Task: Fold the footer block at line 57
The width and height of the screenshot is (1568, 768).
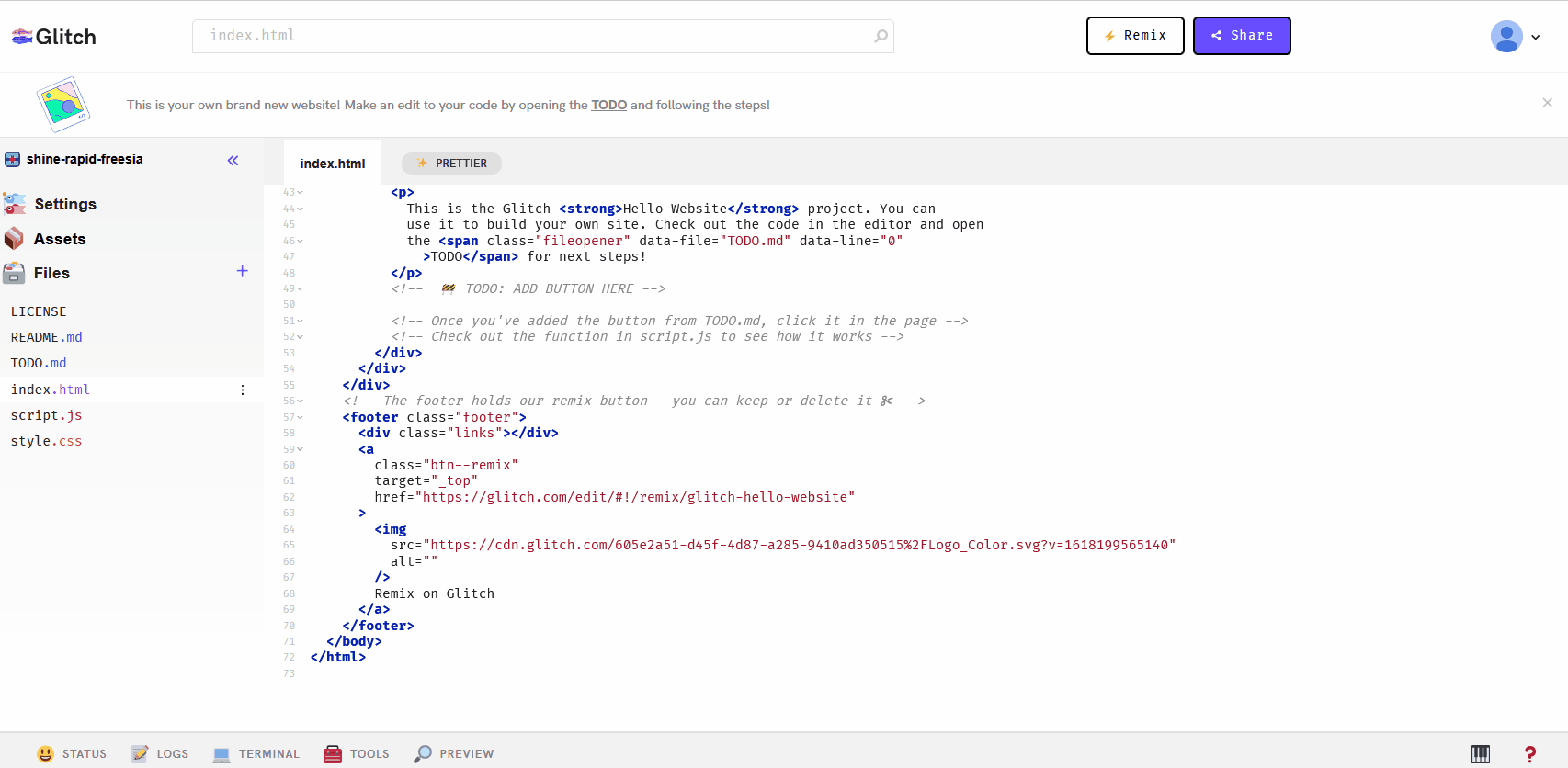Action: tap(301, 417)
